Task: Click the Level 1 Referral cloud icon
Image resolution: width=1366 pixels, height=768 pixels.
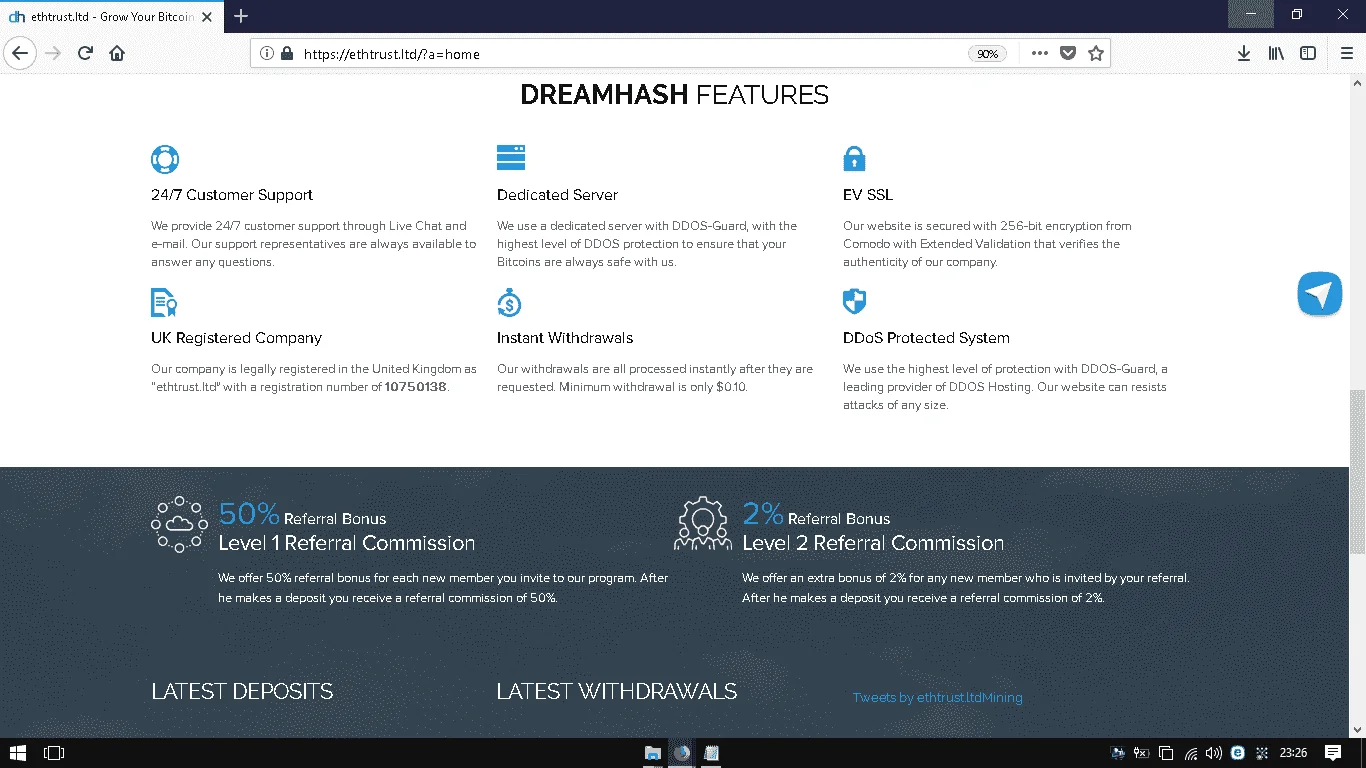Action: click(x=179, y=524)
